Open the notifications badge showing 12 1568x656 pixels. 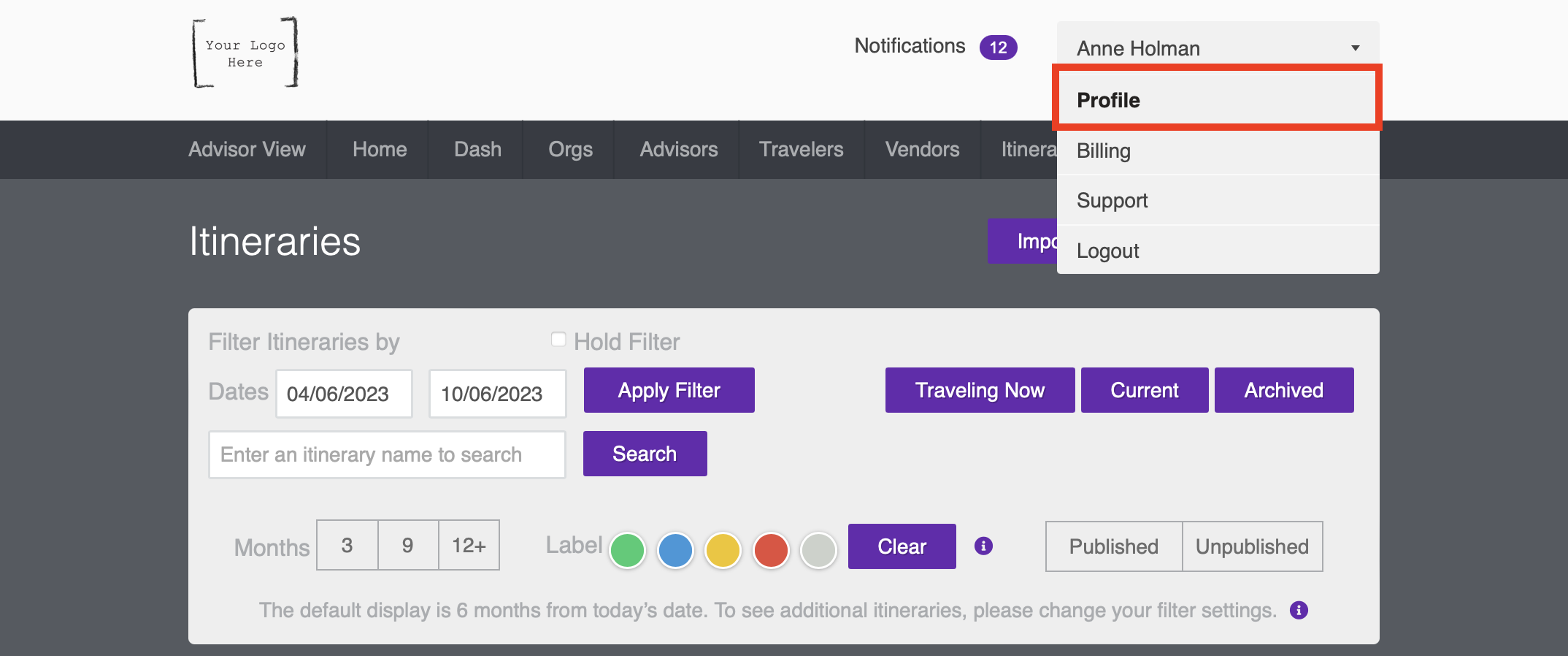[998, 47]
